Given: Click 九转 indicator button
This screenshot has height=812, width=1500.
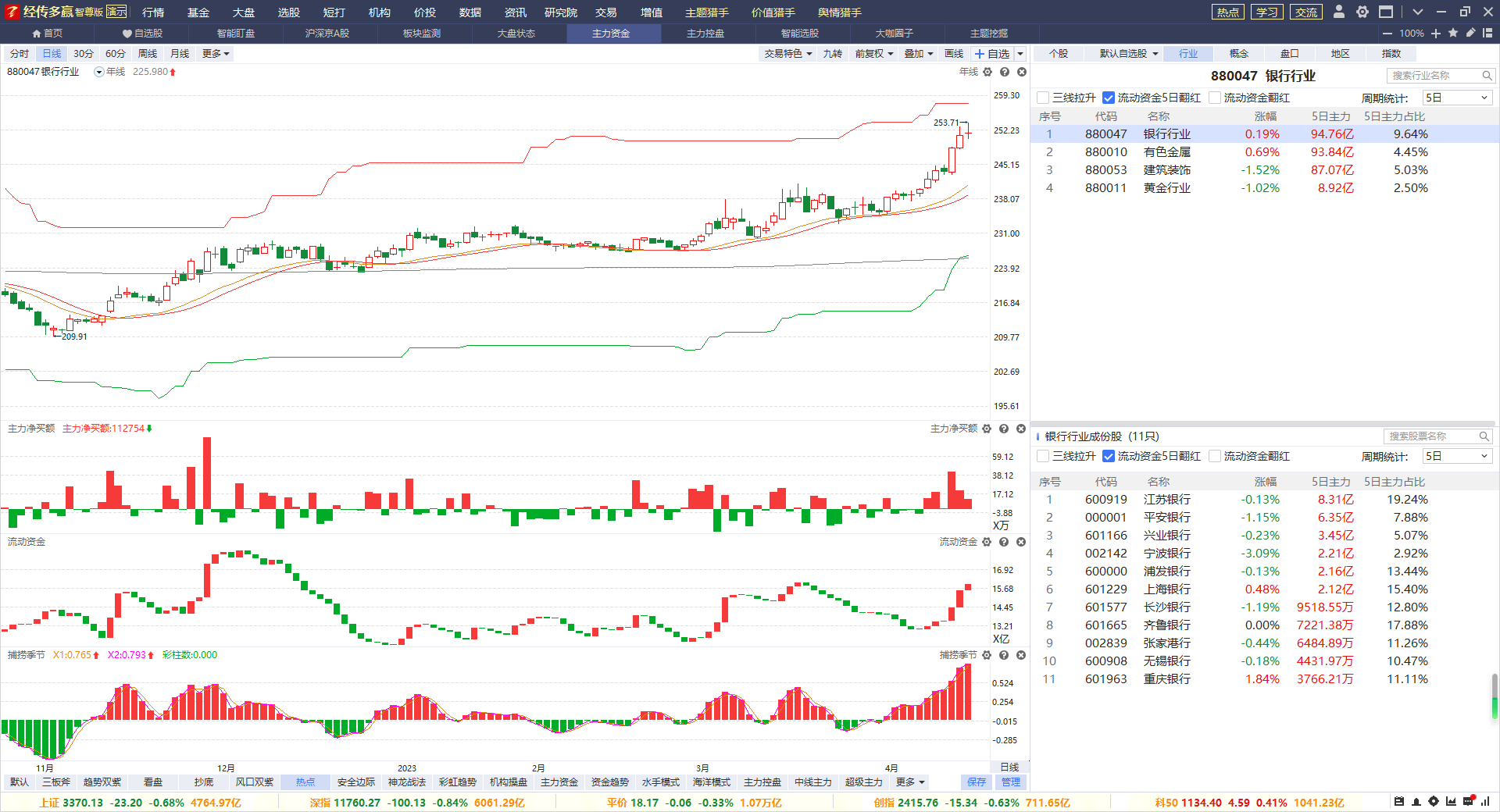Looking at the screenshot, I should (833, 54).
